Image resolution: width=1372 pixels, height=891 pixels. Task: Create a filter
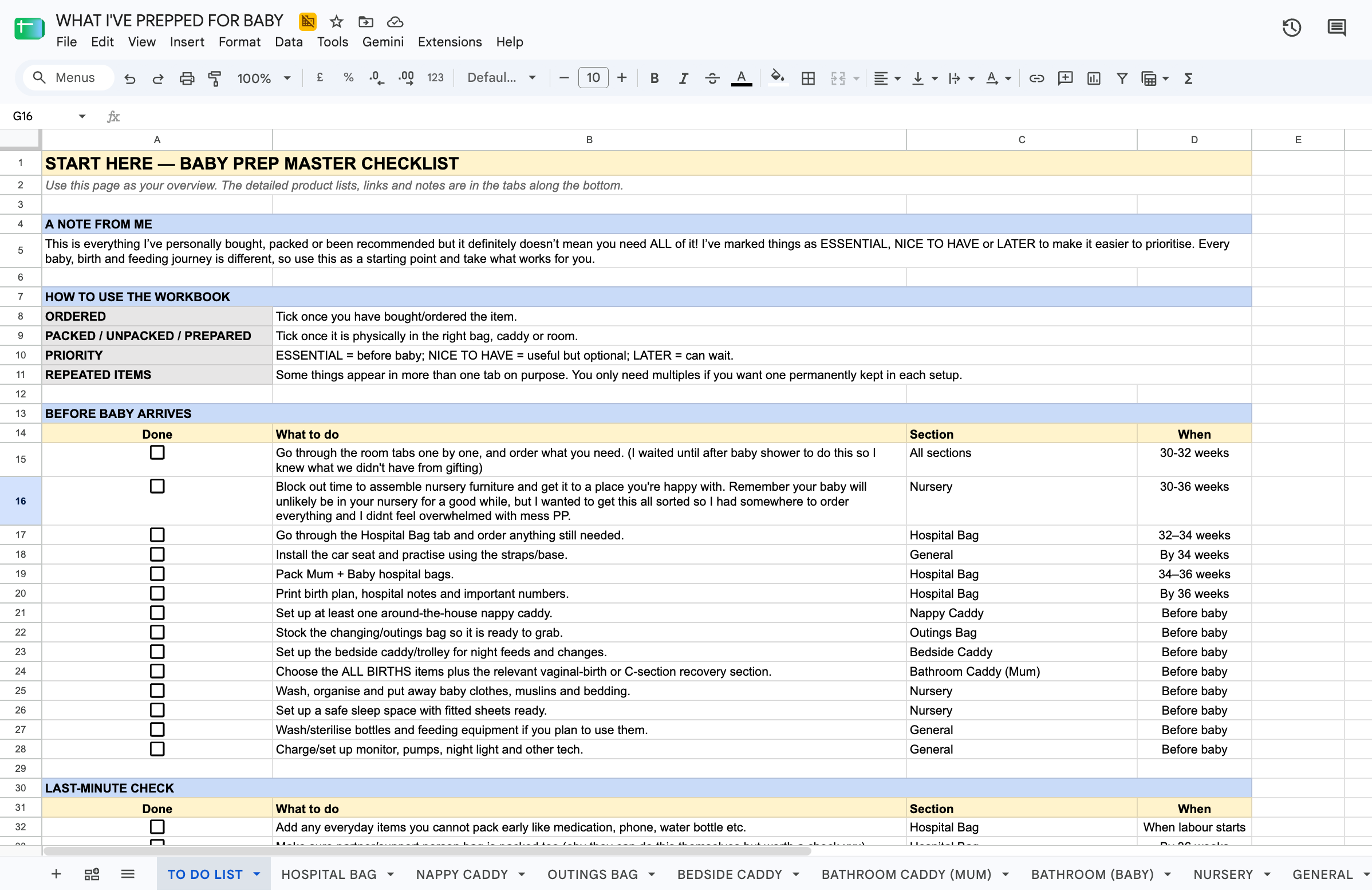pos(1122,78)
